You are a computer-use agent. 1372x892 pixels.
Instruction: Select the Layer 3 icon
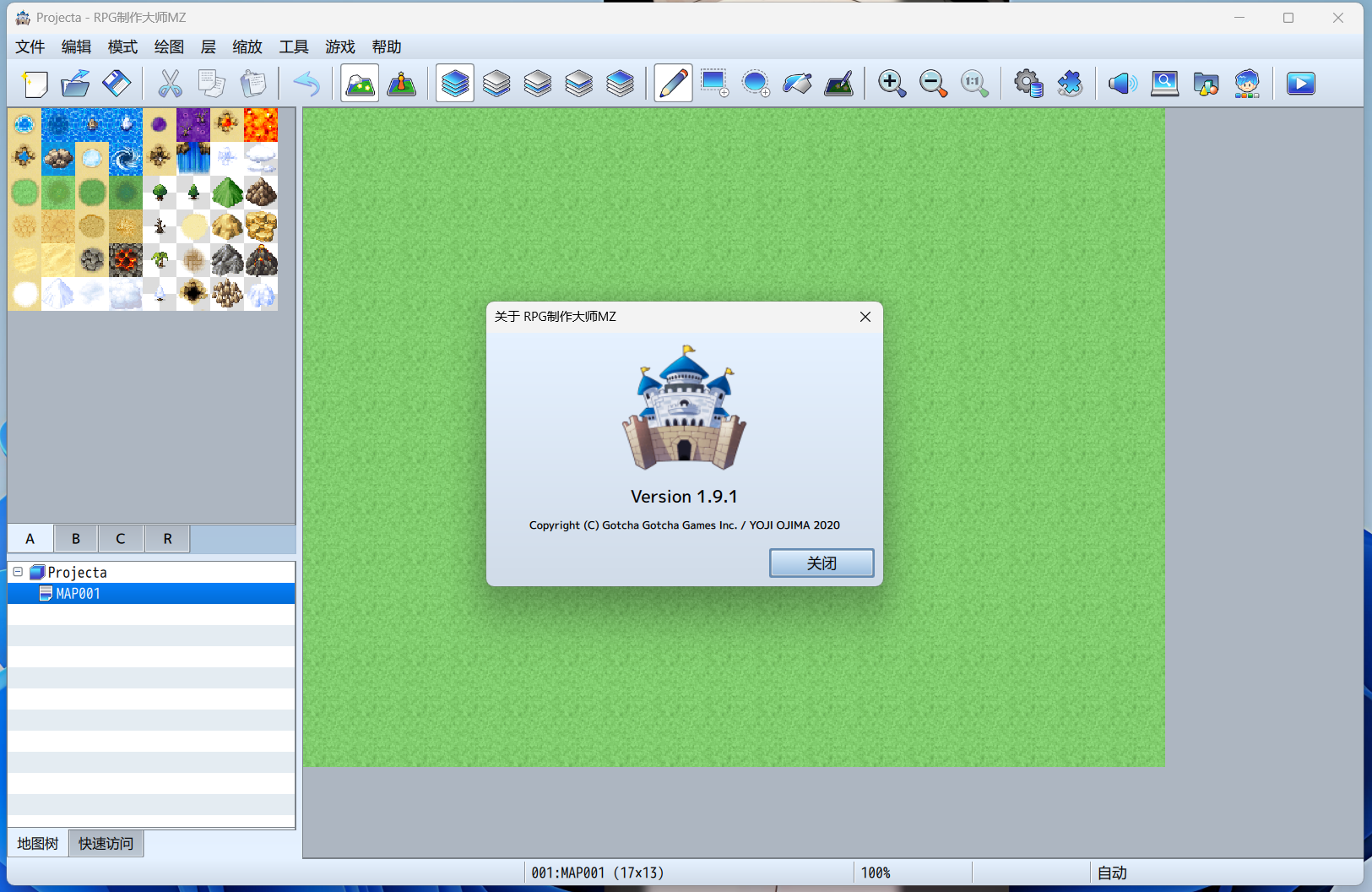pyautogui.click(x=579, y=84)
